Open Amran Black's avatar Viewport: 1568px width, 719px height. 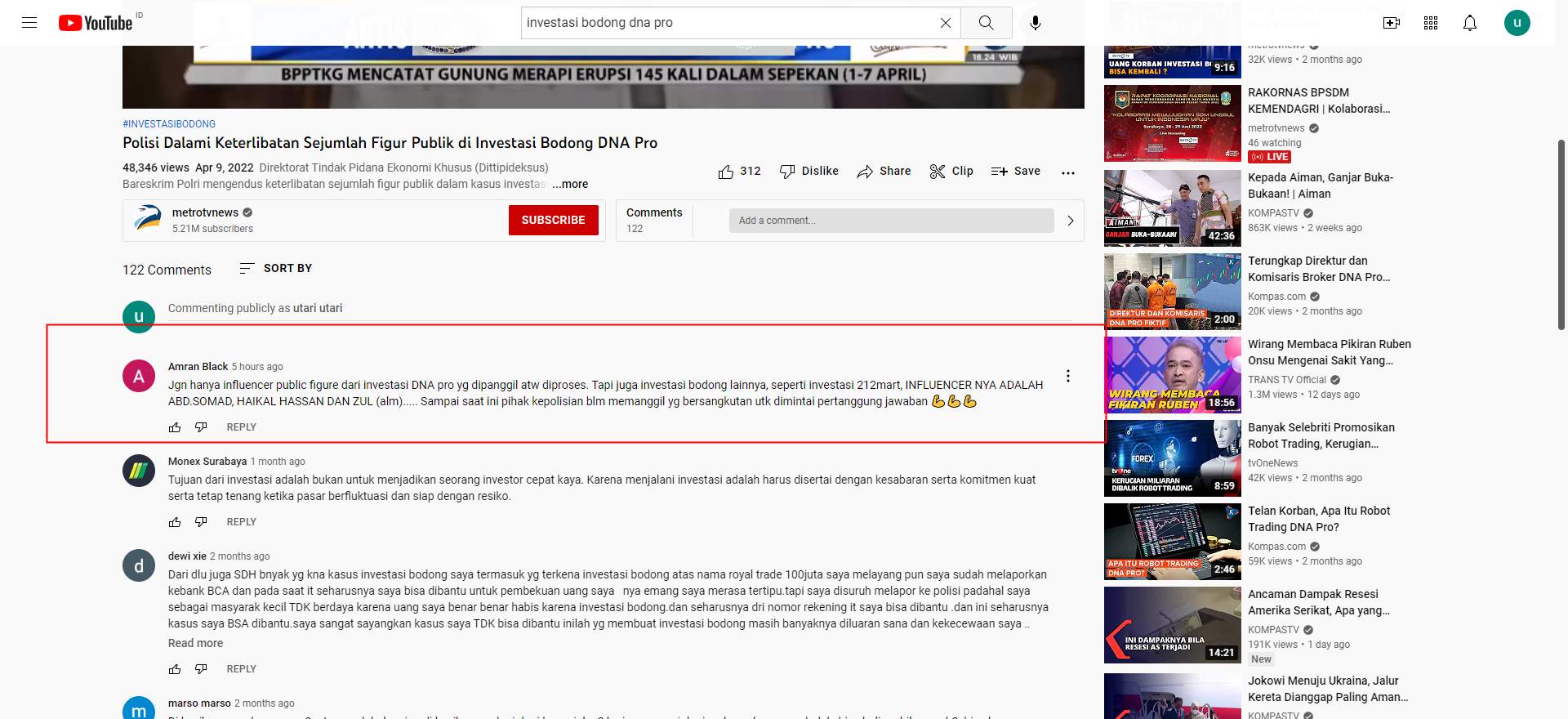click(x=139, y=376)
